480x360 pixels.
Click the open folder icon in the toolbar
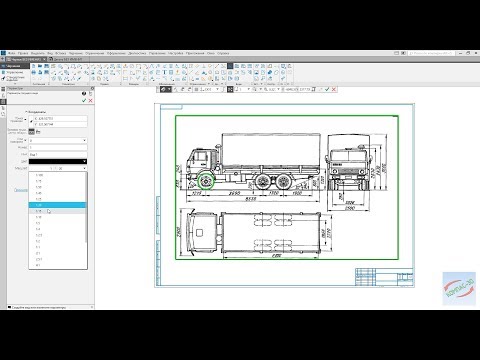point(40,66)
